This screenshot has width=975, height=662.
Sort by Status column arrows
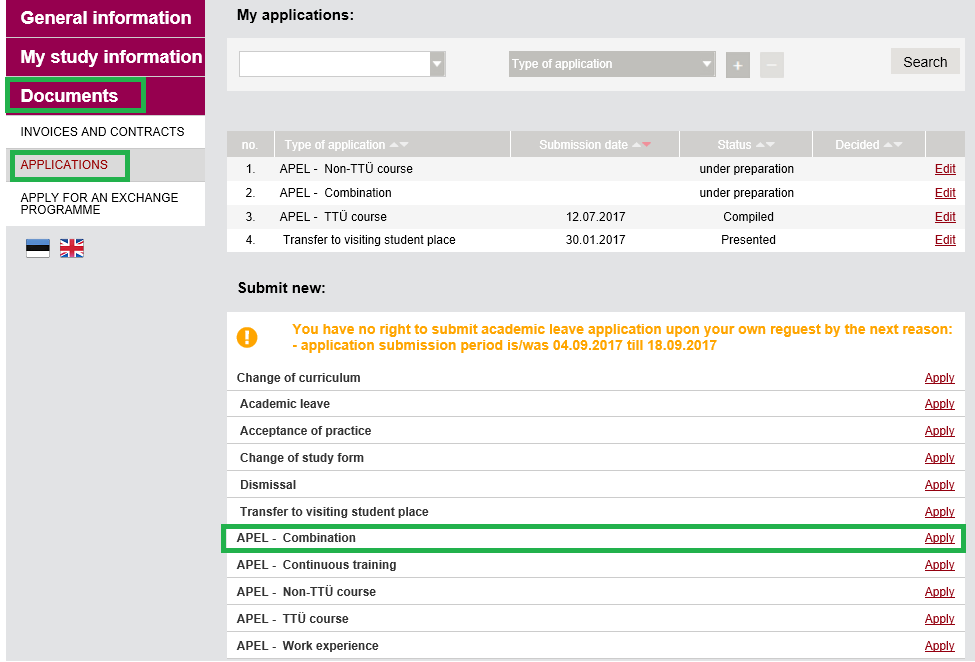pyautogui.click(x=765, y=145)
